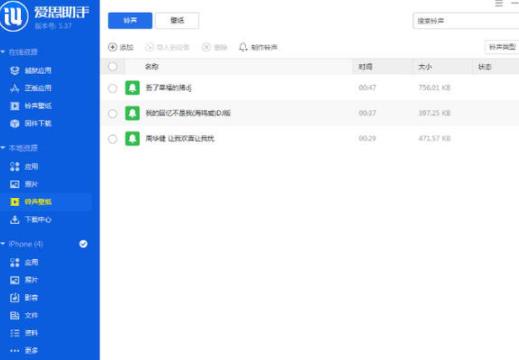Sort by the 大小 column header

(425, 67)
